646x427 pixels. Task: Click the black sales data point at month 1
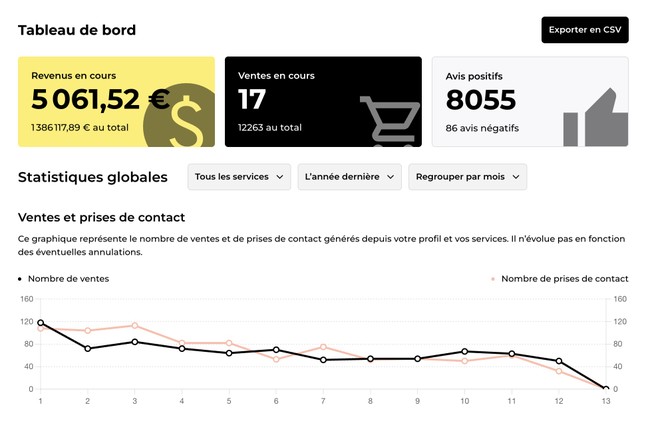(41, 323)
